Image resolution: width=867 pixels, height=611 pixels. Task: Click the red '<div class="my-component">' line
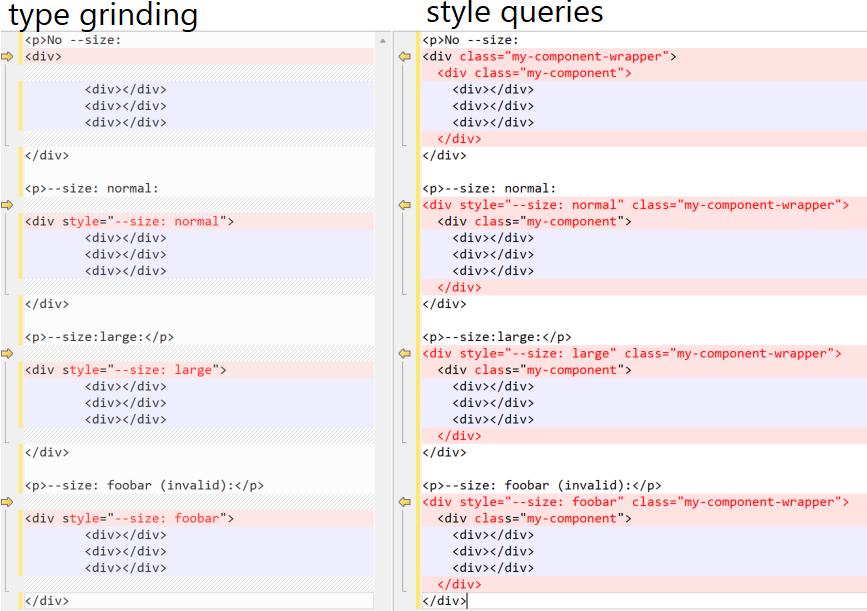point(534,73)
